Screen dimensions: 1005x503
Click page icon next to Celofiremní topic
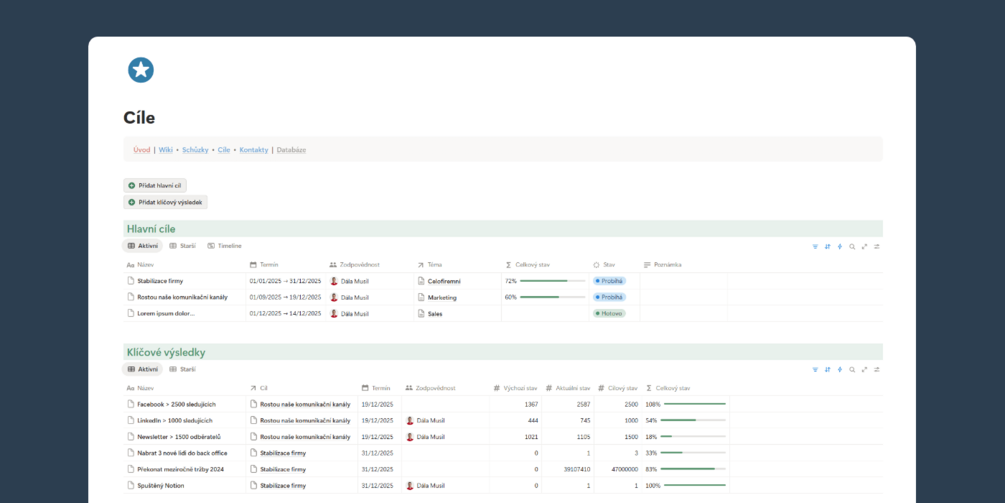(421, 281)
